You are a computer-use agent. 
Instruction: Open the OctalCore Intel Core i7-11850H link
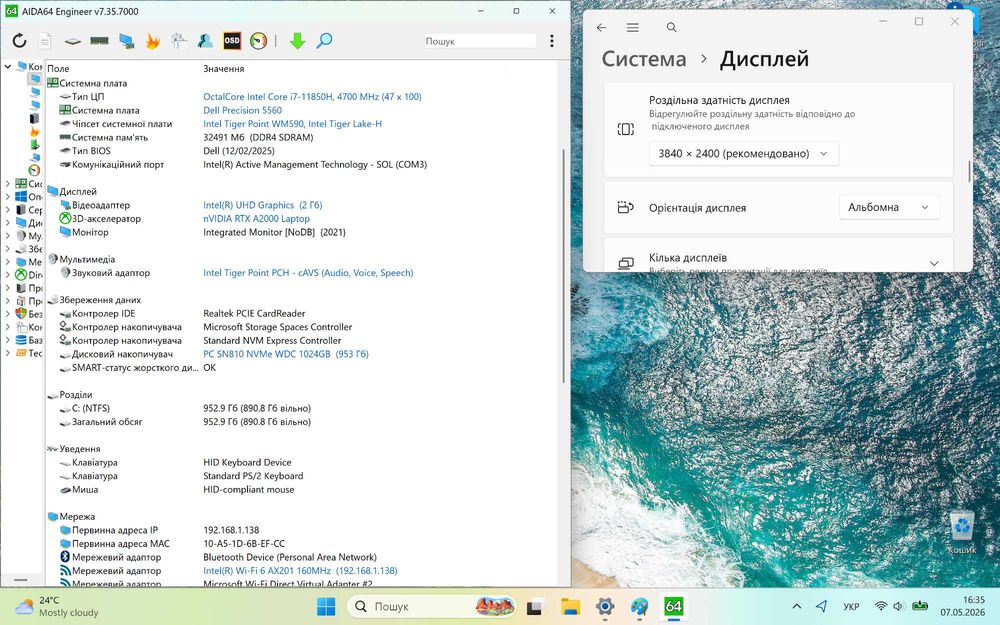pyautogui.click(x=312, y=97)
